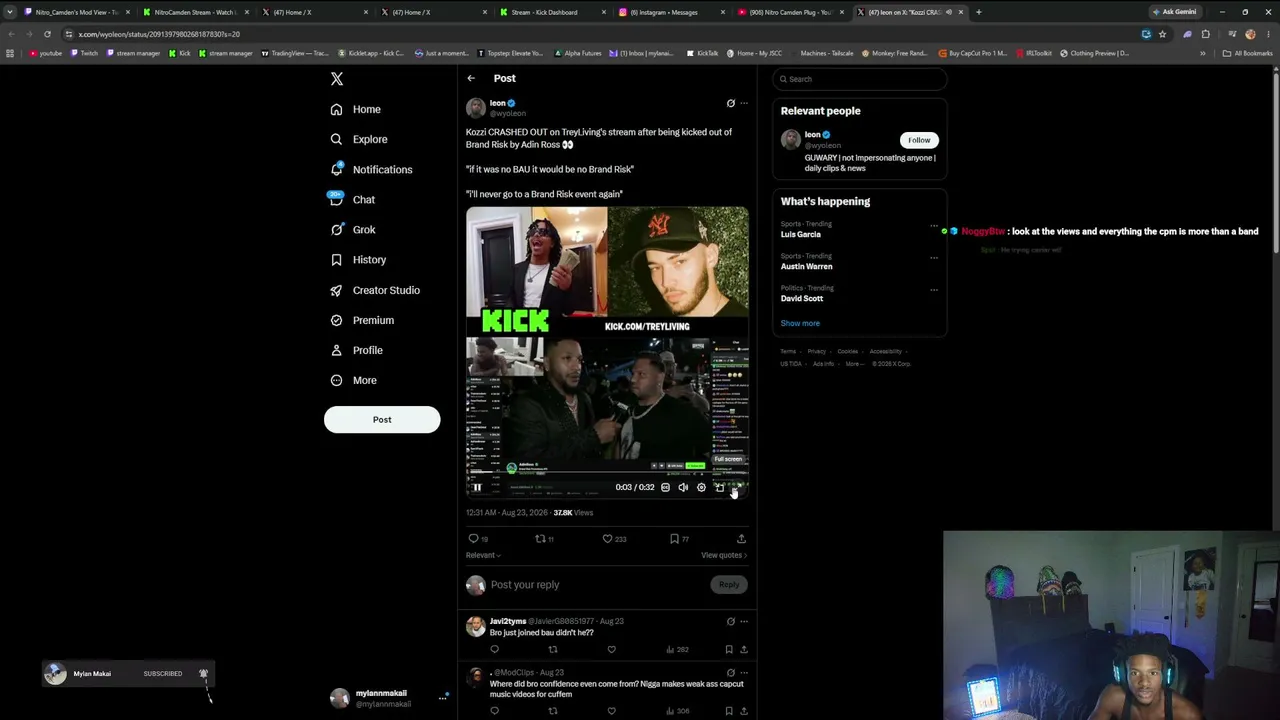The image size is (1280, 720).
Task: Click the white Post button
Action: [x=382, y=420]
